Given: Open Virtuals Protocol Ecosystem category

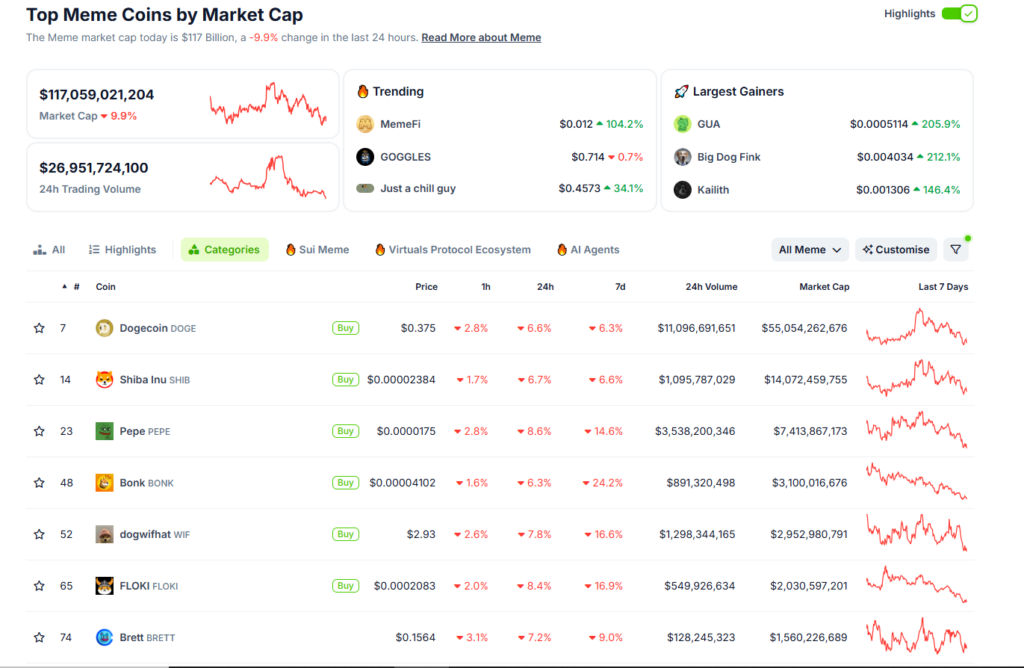Looking at the screenshot, I should pyautogui.click(x=453, y=249).
